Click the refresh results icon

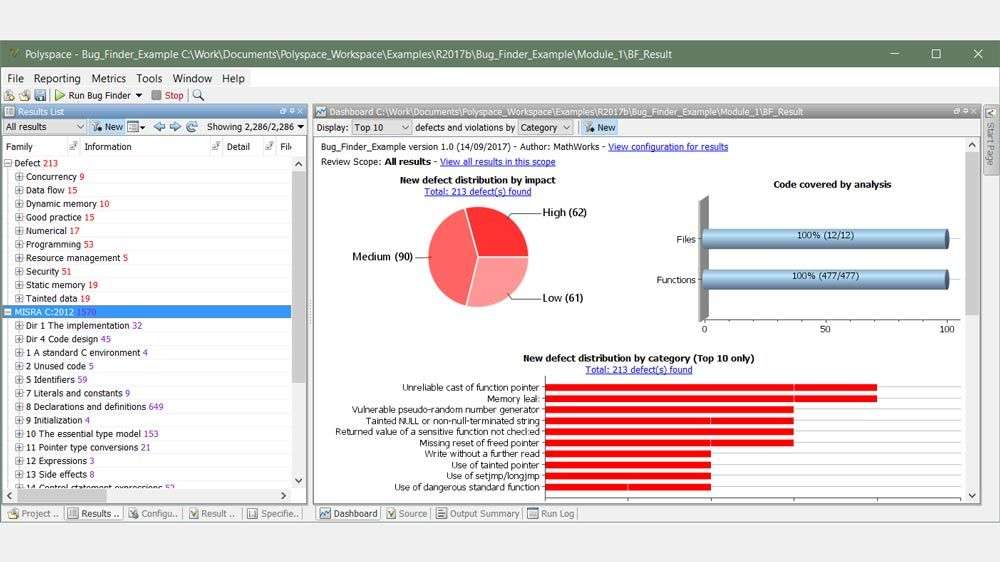[x=191, y=127]
